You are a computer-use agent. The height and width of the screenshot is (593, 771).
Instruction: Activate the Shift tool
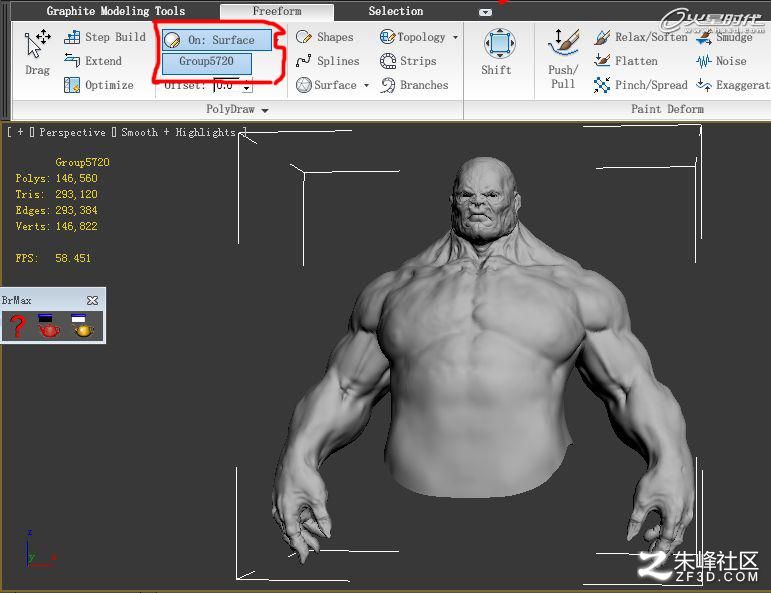[x=499, y=52]
